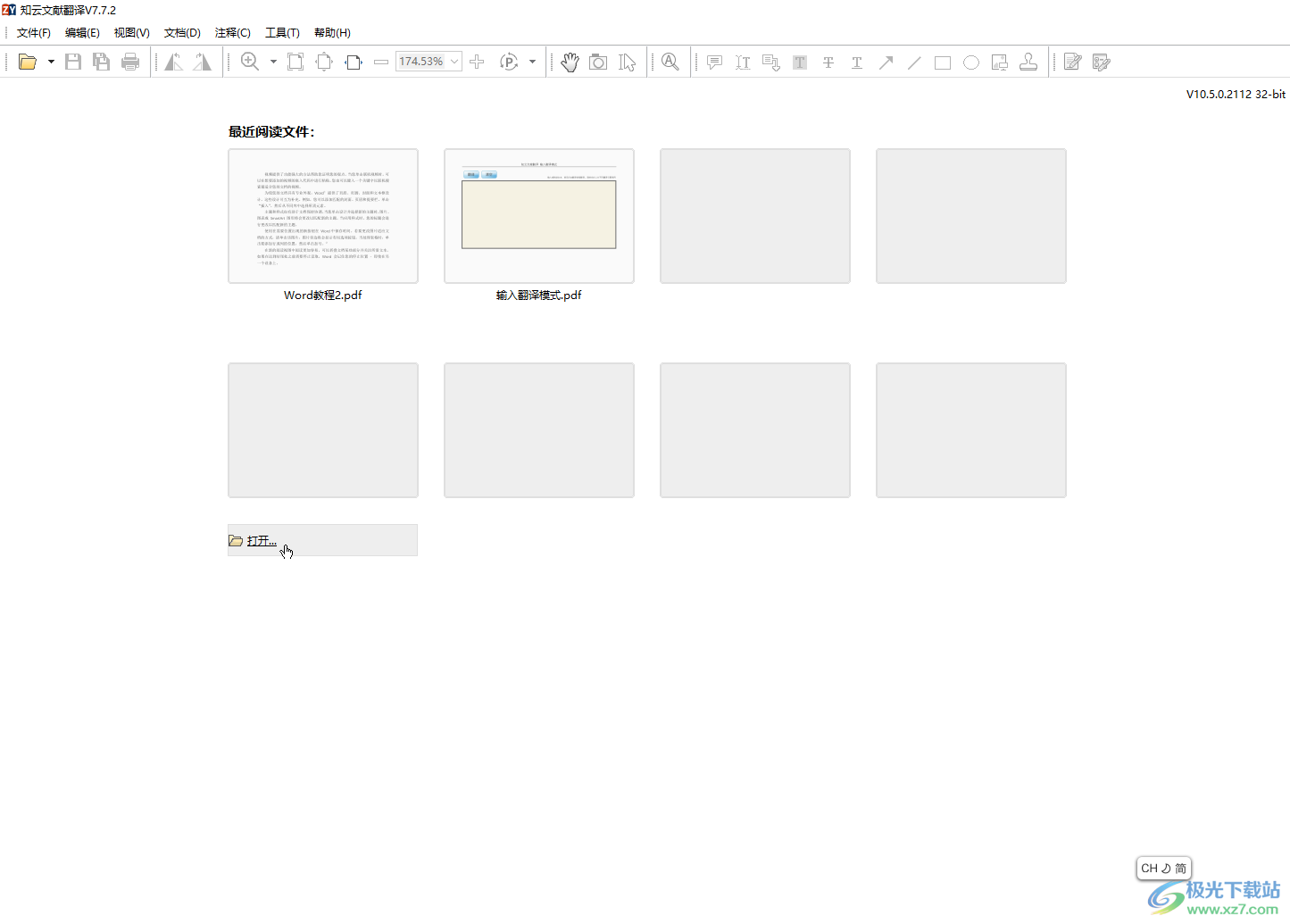Open the 编辑(E) menu
This screenshot has width=1290, height=924.
[82, 32]
